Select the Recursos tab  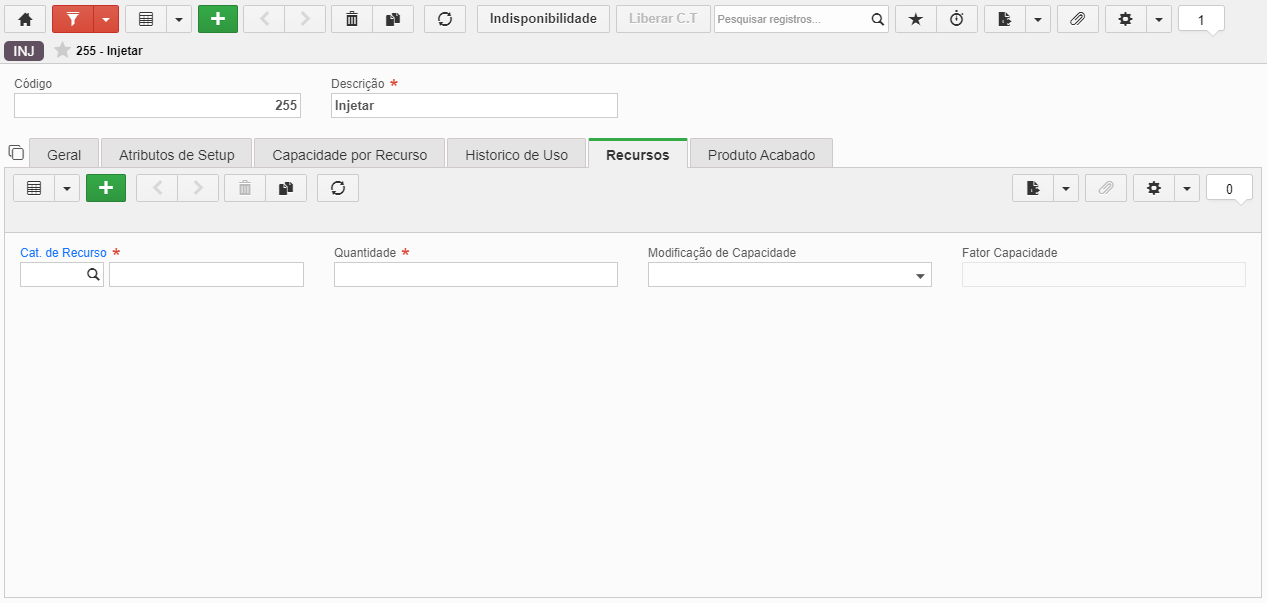click(638, 155)
